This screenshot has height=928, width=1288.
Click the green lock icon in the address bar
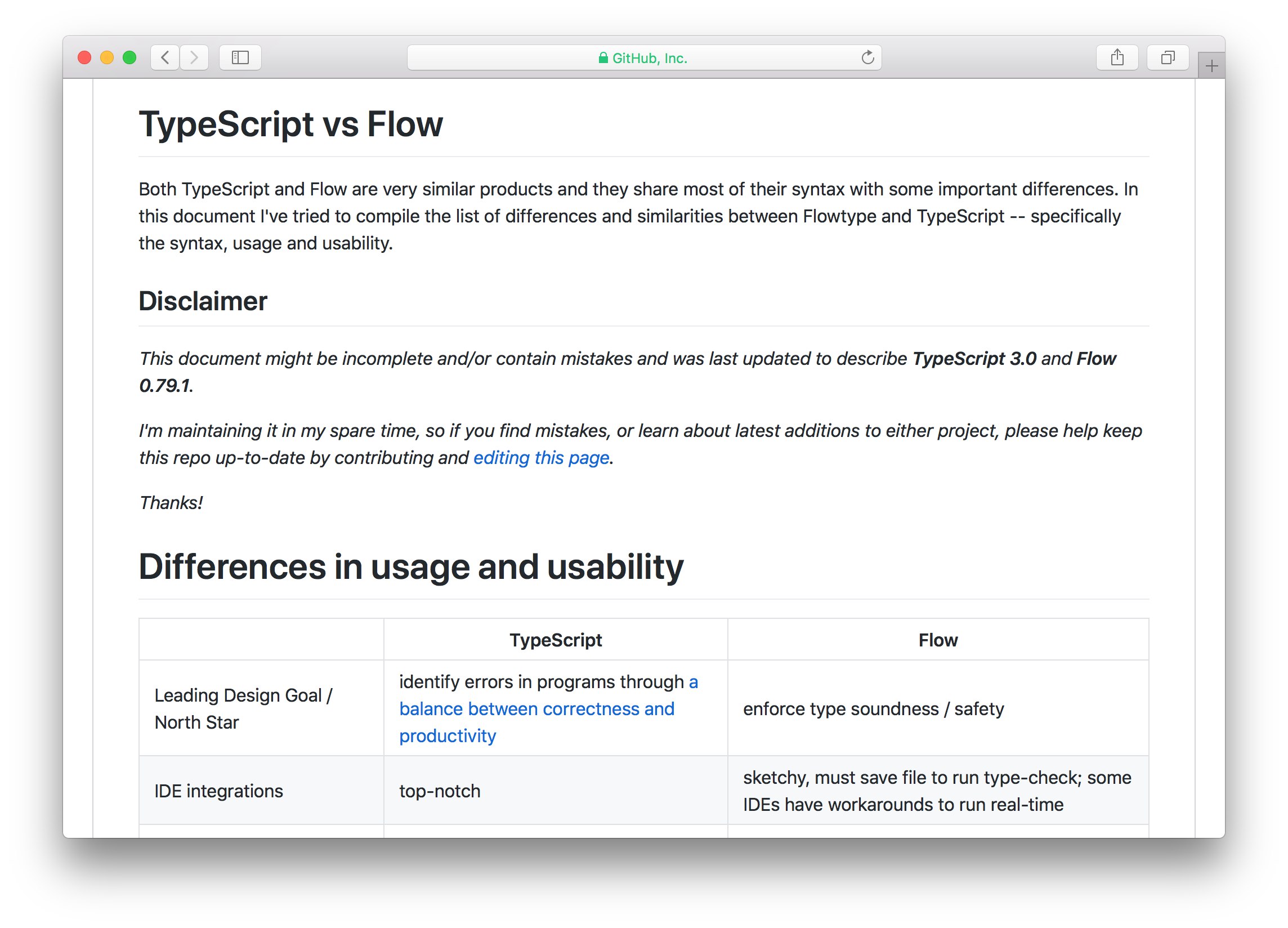point(603,58)
